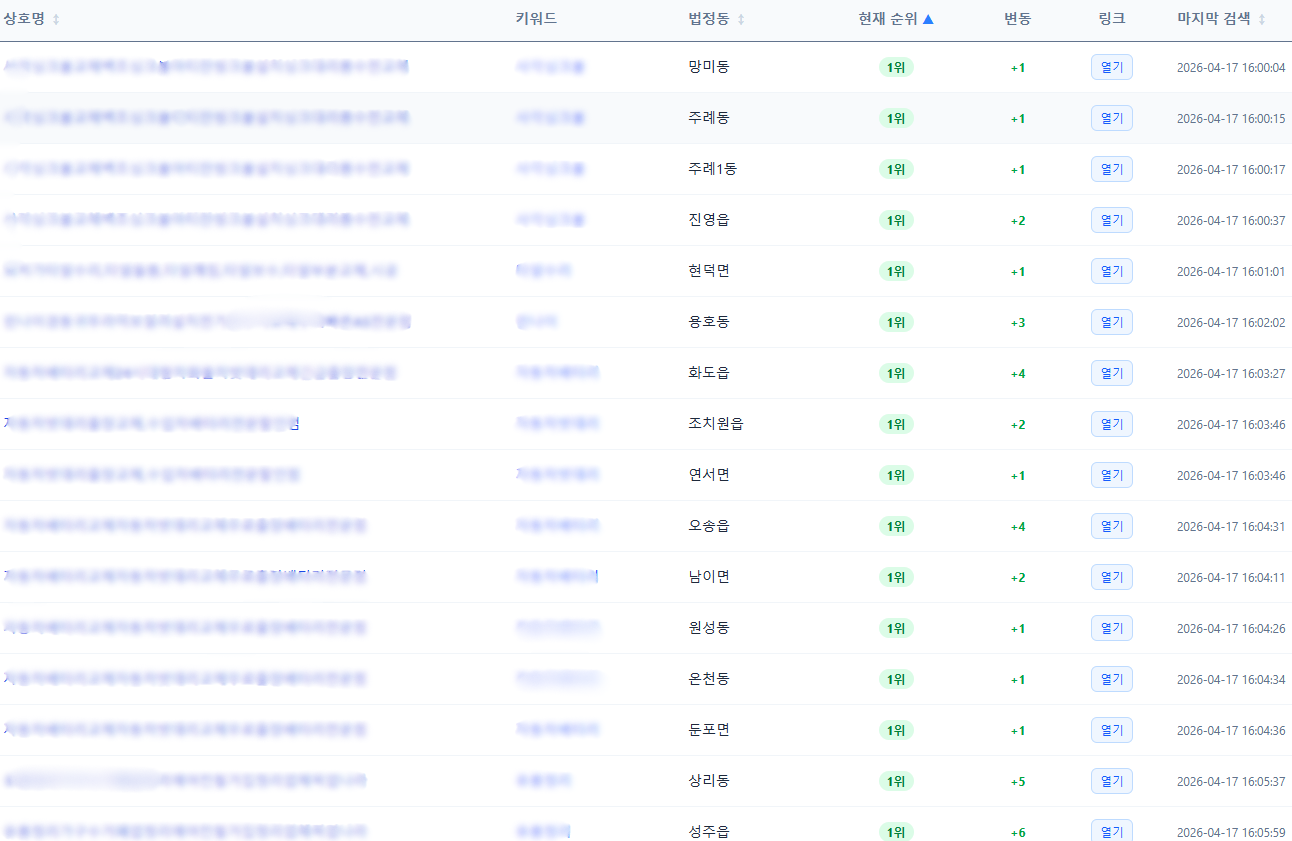The height and width of the screenshot is (841, 1292).
Task: Click the sort icon next to 마지막 검색
Action: (x=1262, y=20)
